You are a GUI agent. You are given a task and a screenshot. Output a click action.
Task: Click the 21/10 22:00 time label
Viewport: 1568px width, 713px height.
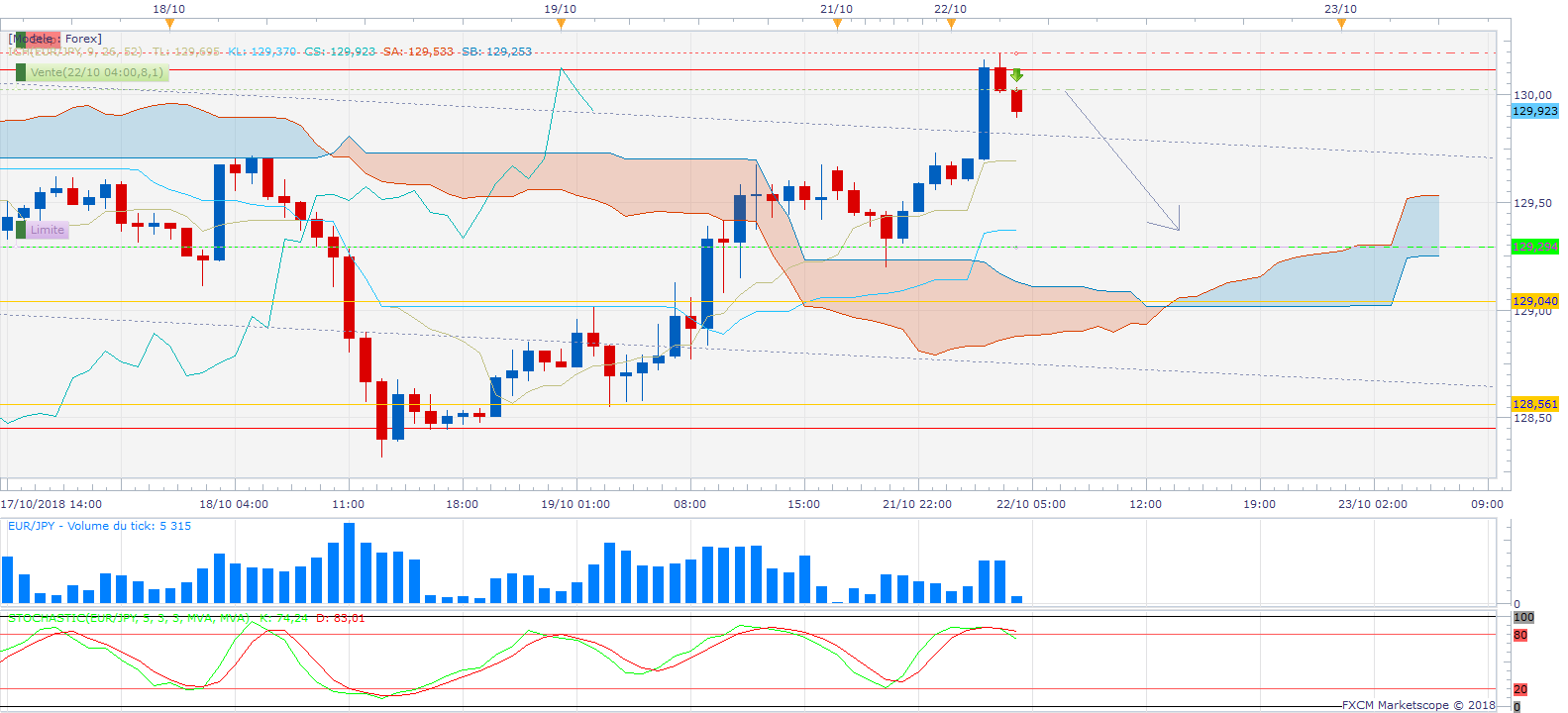917,504
